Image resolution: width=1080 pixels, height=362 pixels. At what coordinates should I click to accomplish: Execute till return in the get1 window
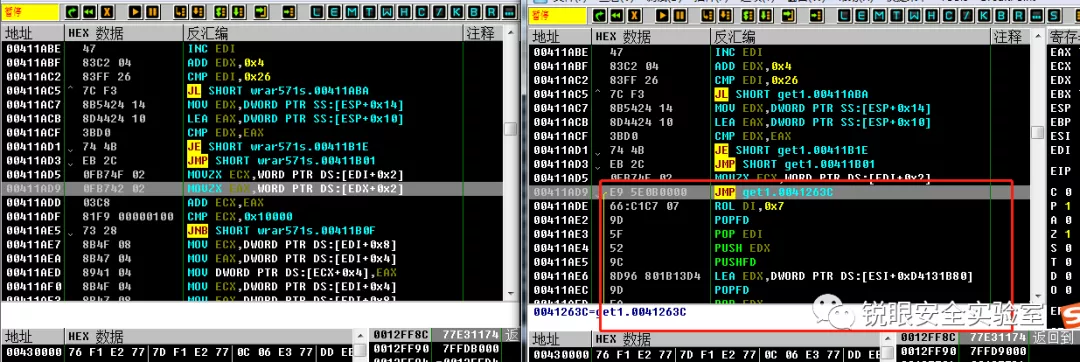click(788, 15)
